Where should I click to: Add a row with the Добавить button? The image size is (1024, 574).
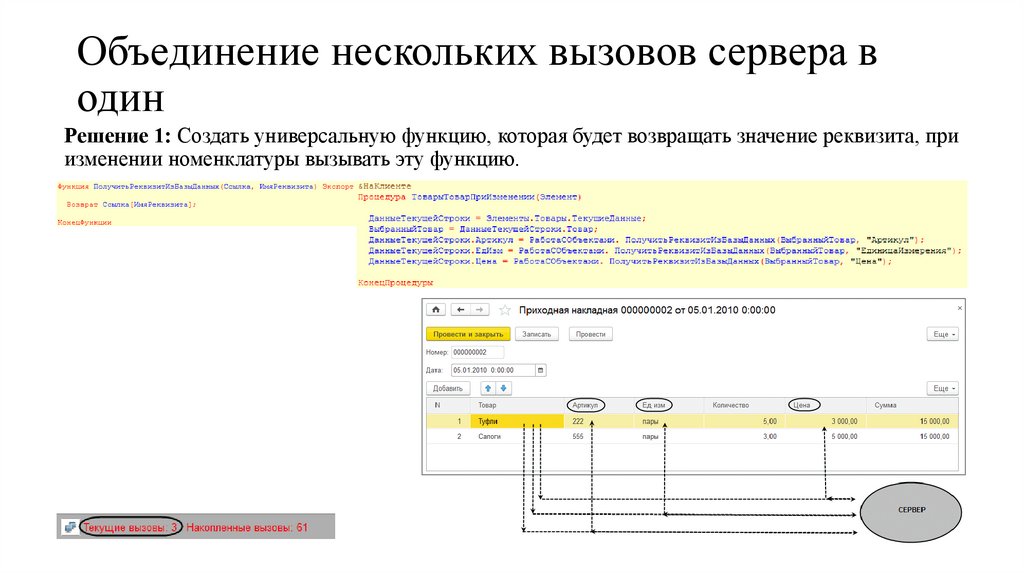click(x=448, y=388)
